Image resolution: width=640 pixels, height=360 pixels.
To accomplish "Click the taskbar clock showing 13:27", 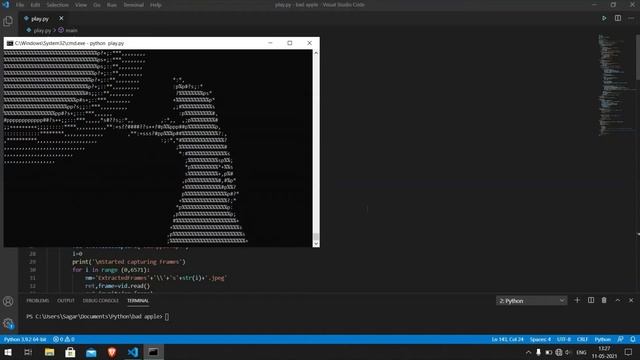I will [604, 352].
